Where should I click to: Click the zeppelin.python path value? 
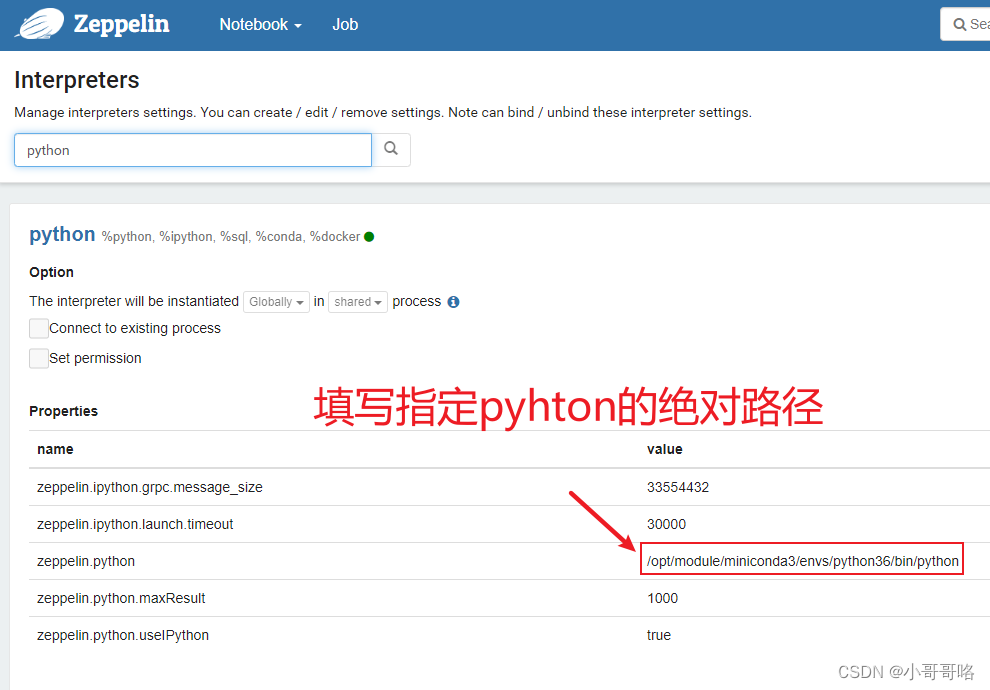coord(802,561)
